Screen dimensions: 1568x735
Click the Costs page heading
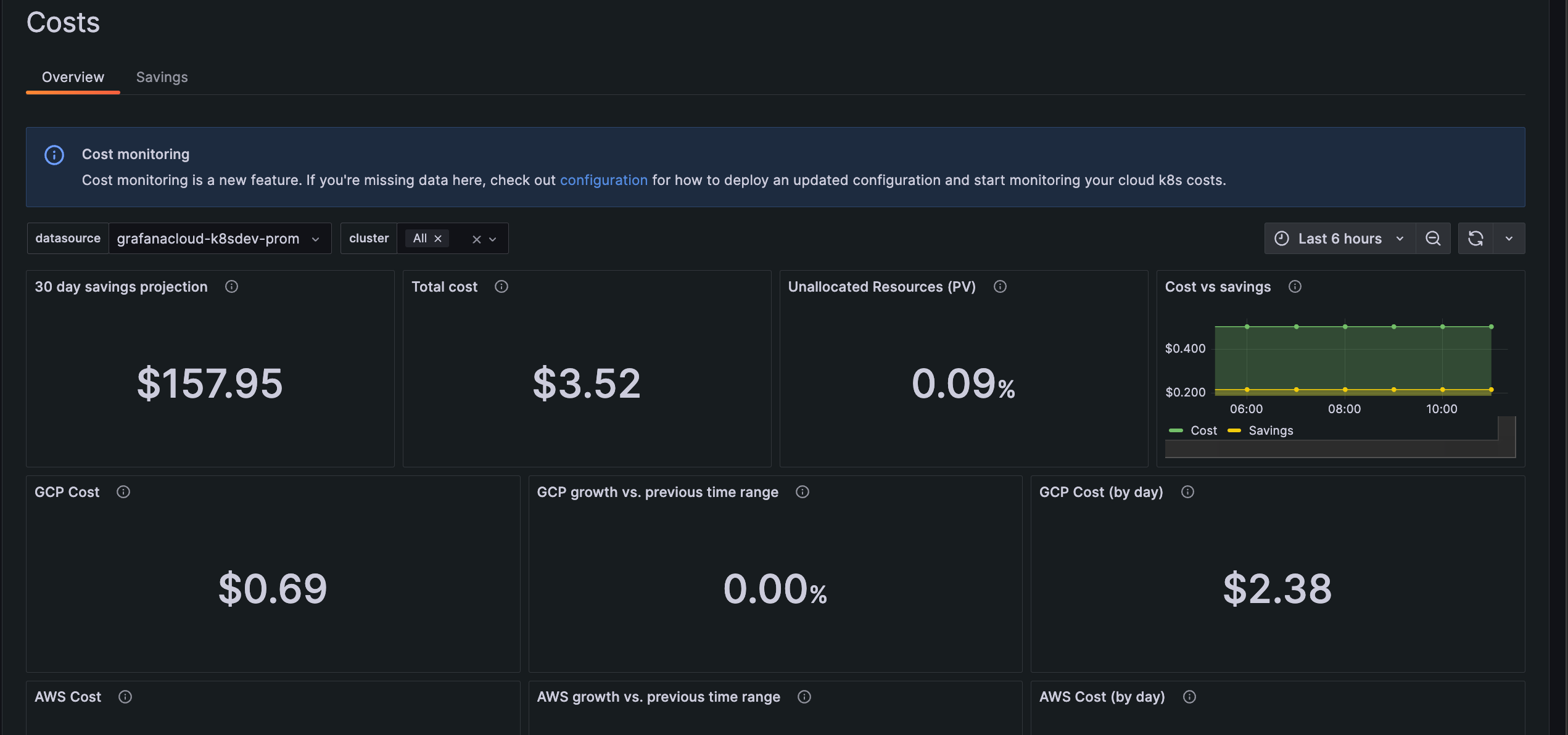(63, 23)
